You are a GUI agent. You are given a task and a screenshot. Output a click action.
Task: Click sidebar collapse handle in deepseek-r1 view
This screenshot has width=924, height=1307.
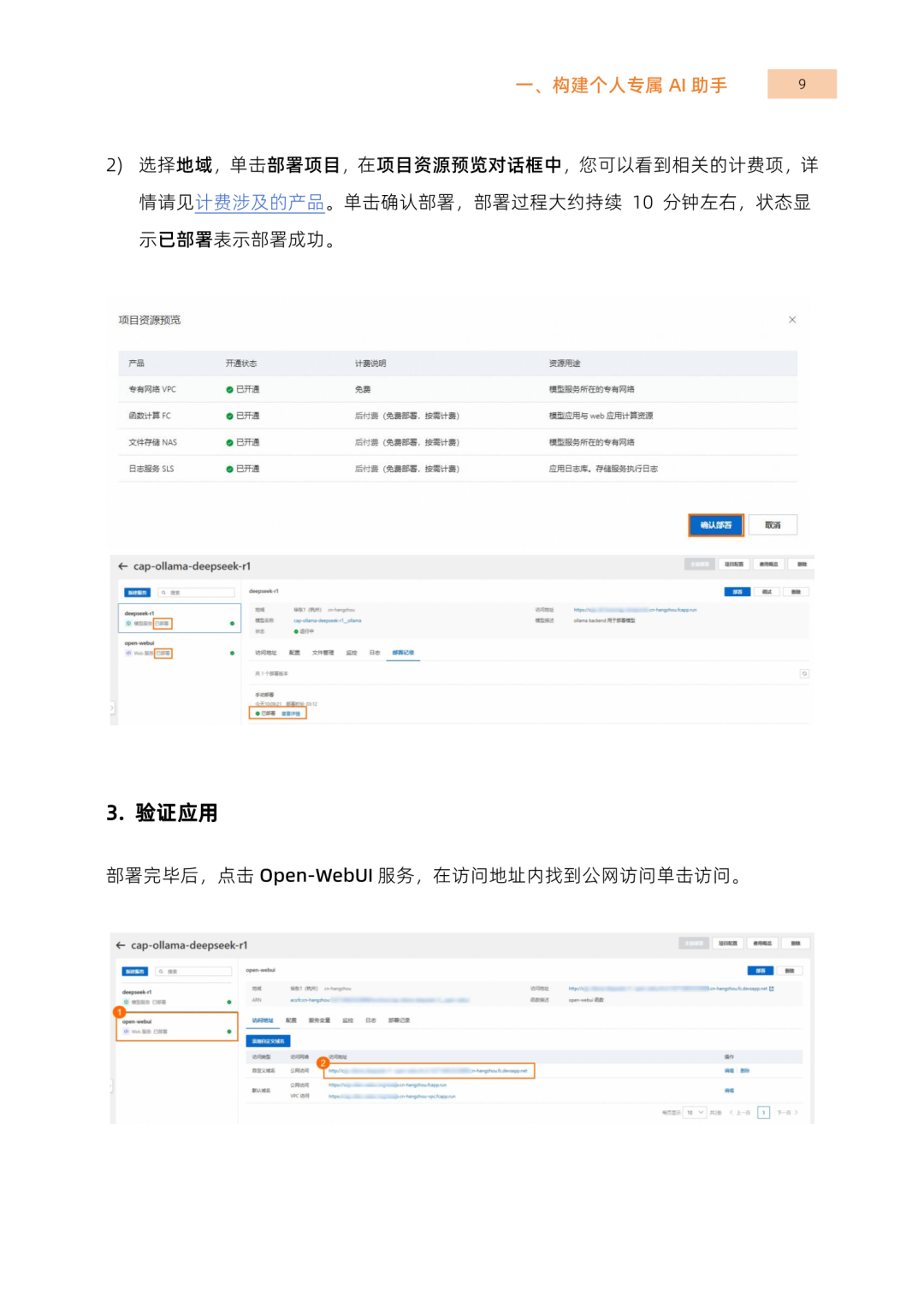[112, 708]
